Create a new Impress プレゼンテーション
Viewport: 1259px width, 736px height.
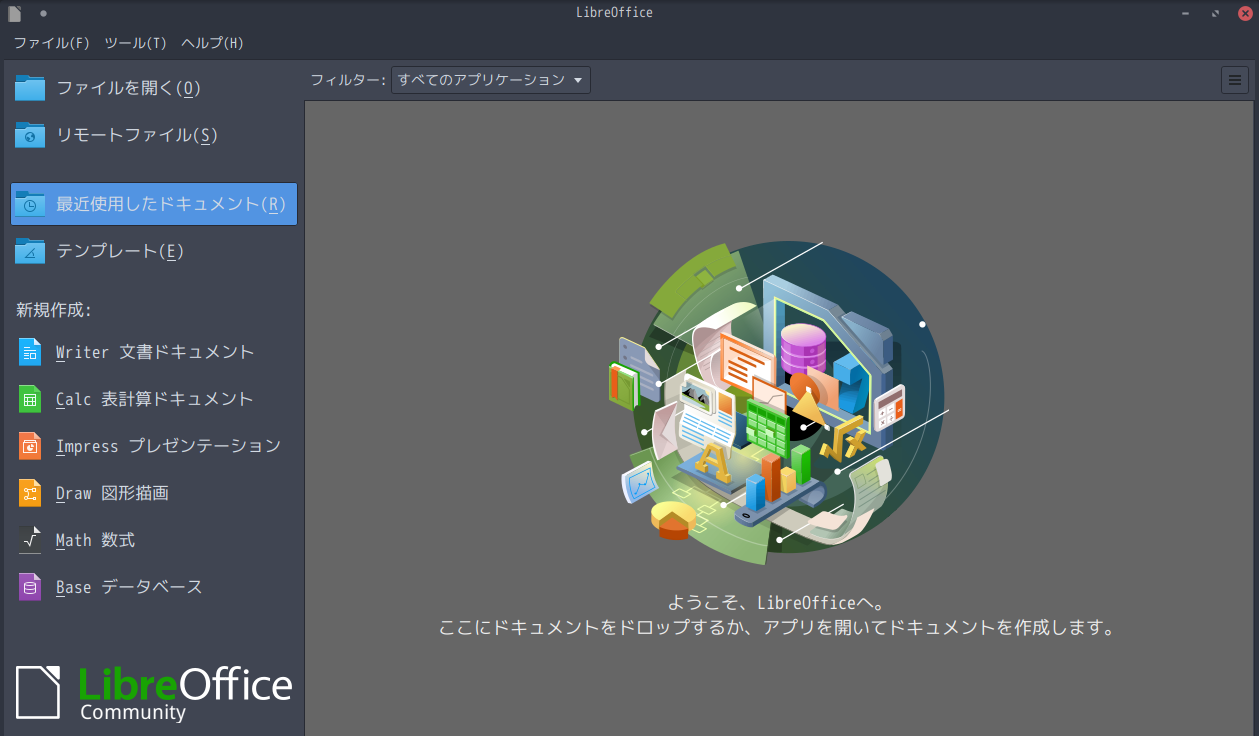154,446
